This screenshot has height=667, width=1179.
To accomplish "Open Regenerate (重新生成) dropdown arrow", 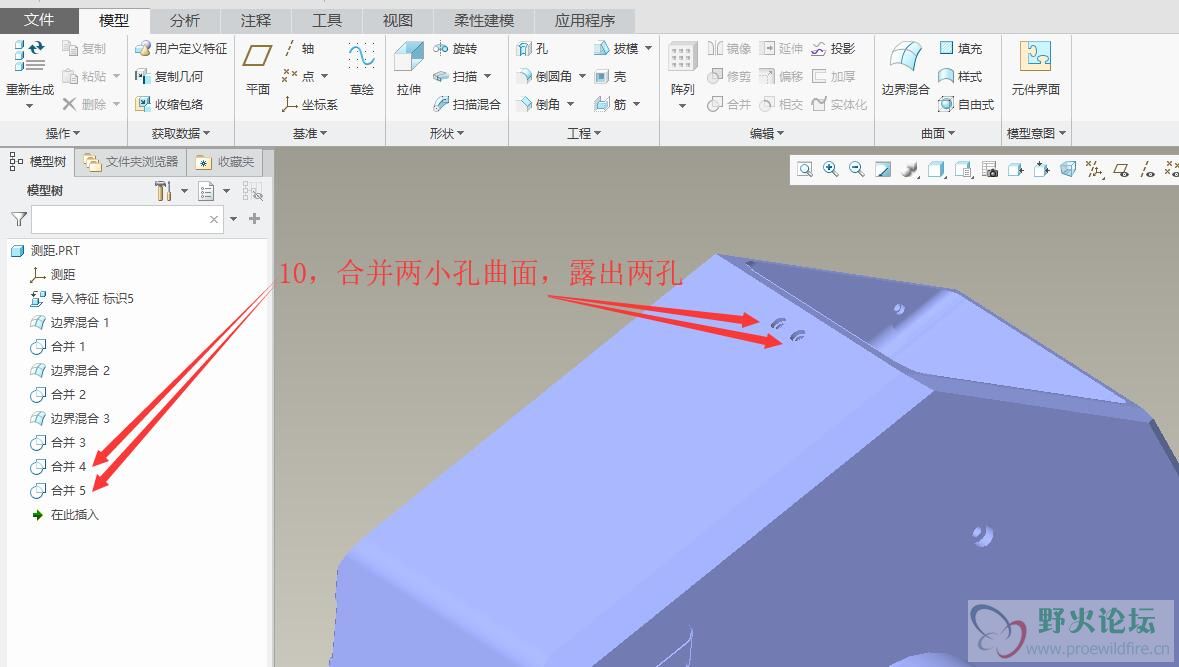I will click(29, 106).
